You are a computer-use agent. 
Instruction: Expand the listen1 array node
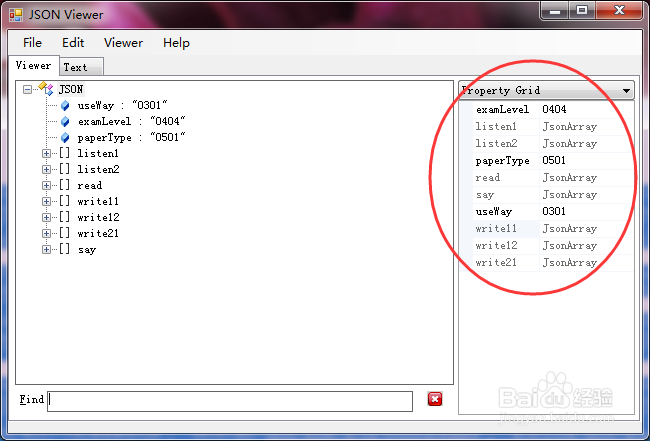[46, 153]
